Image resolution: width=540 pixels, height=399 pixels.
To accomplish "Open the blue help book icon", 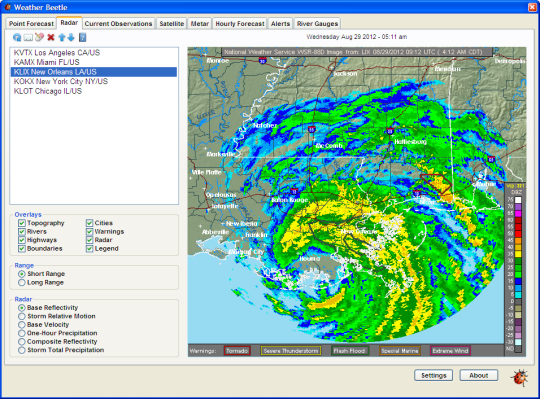I will (x=83, y=37).
